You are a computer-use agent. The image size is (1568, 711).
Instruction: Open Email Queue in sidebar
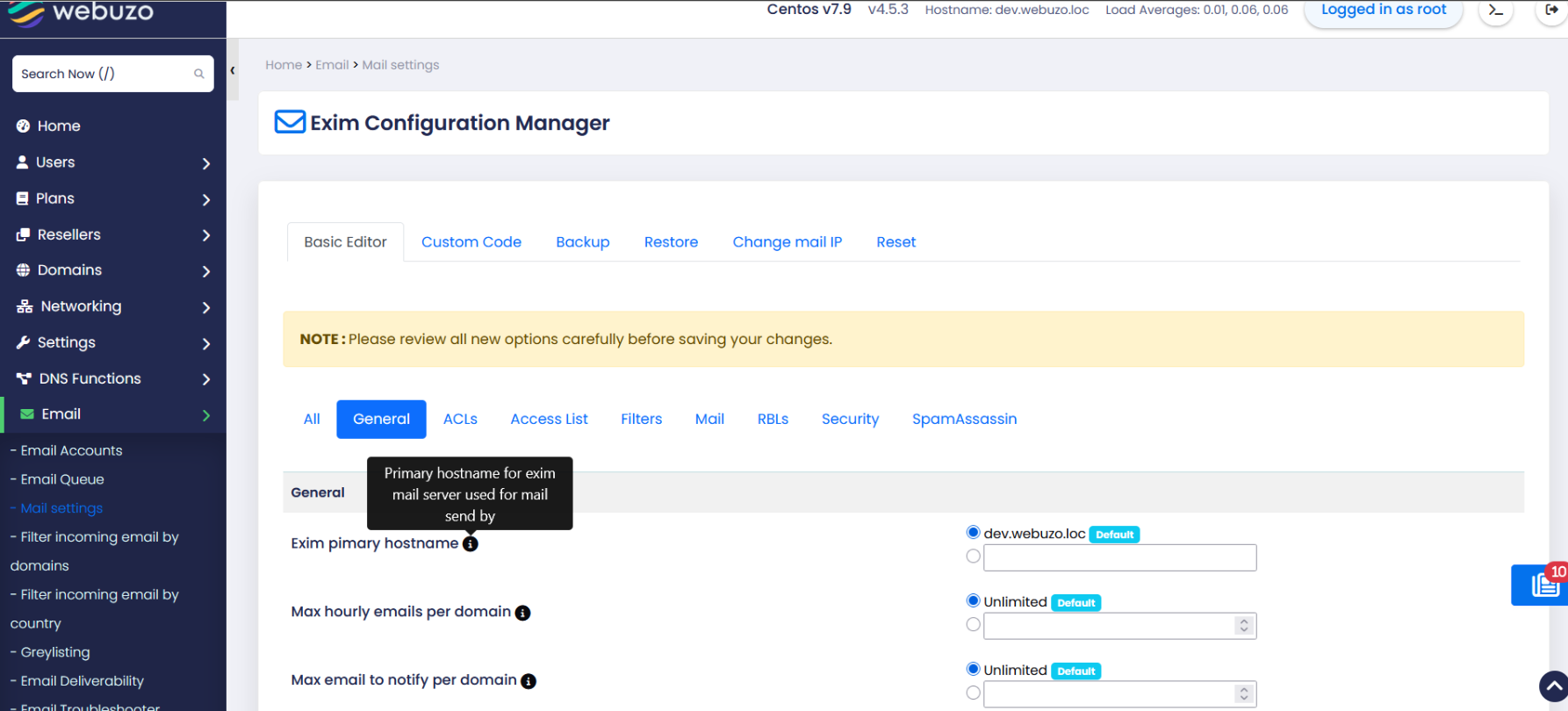point(62,479)
